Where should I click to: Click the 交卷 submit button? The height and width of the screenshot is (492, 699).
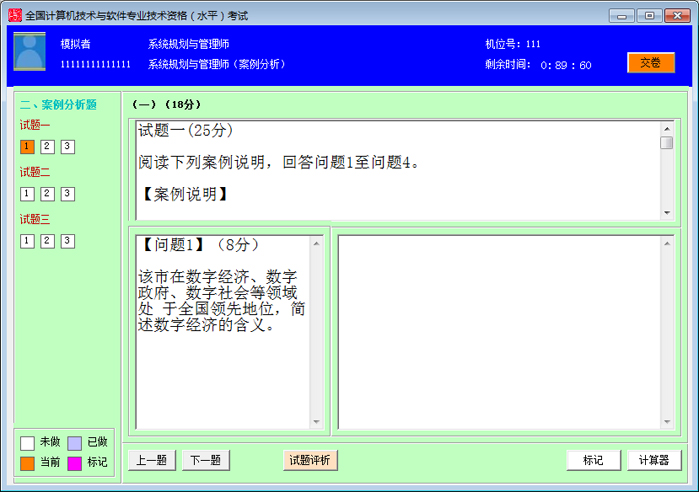(x=651, y=62)
